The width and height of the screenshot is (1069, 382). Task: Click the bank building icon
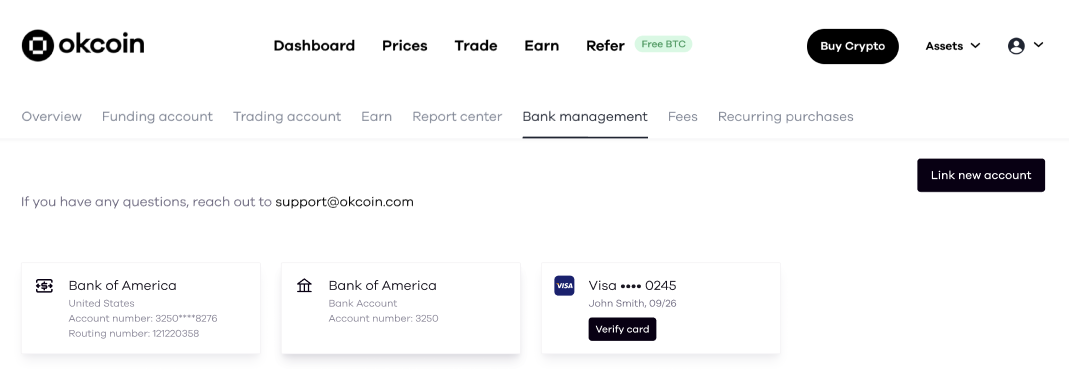click(304, 285)
